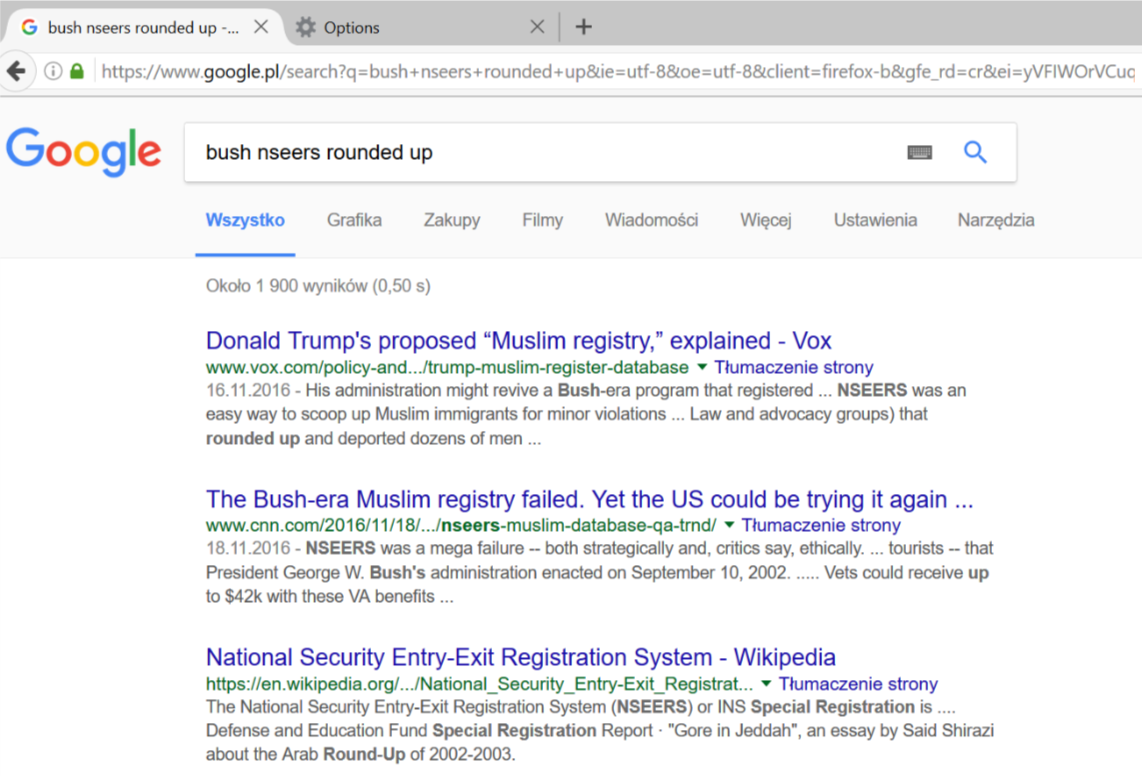Click the blue magnifier search button

click(975, 152)
